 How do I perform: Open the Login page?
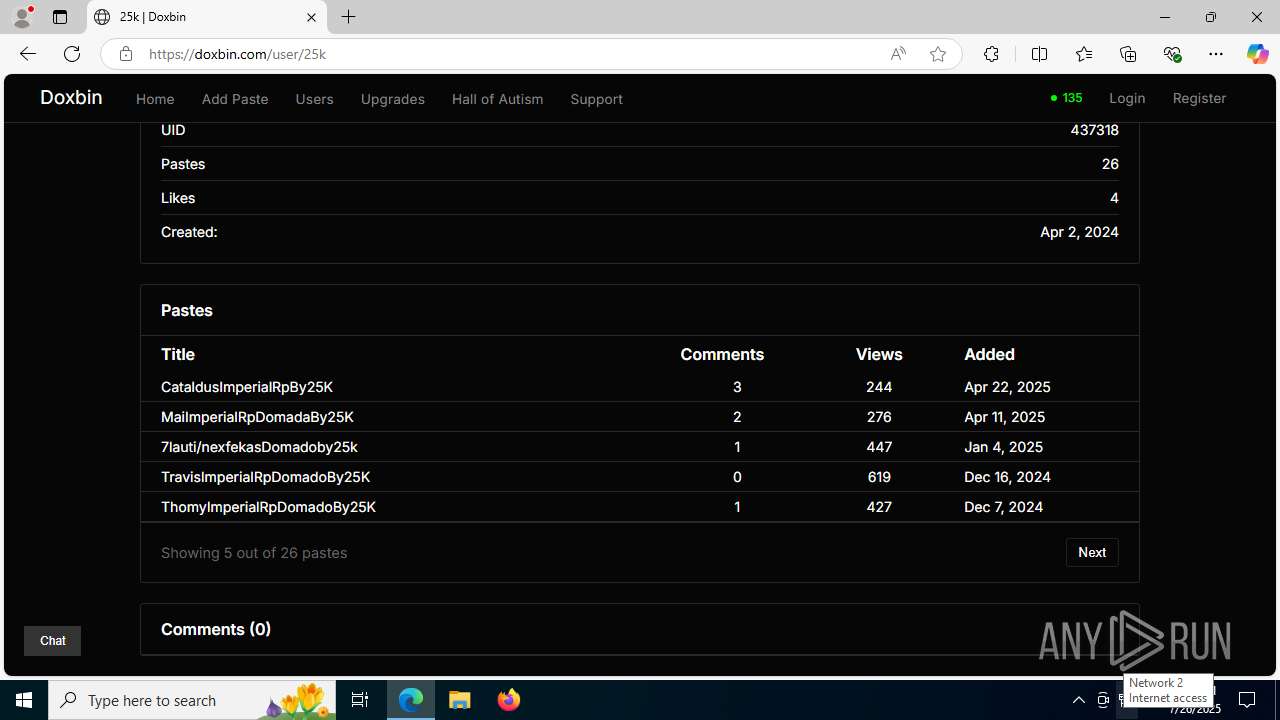point(1127,98)
